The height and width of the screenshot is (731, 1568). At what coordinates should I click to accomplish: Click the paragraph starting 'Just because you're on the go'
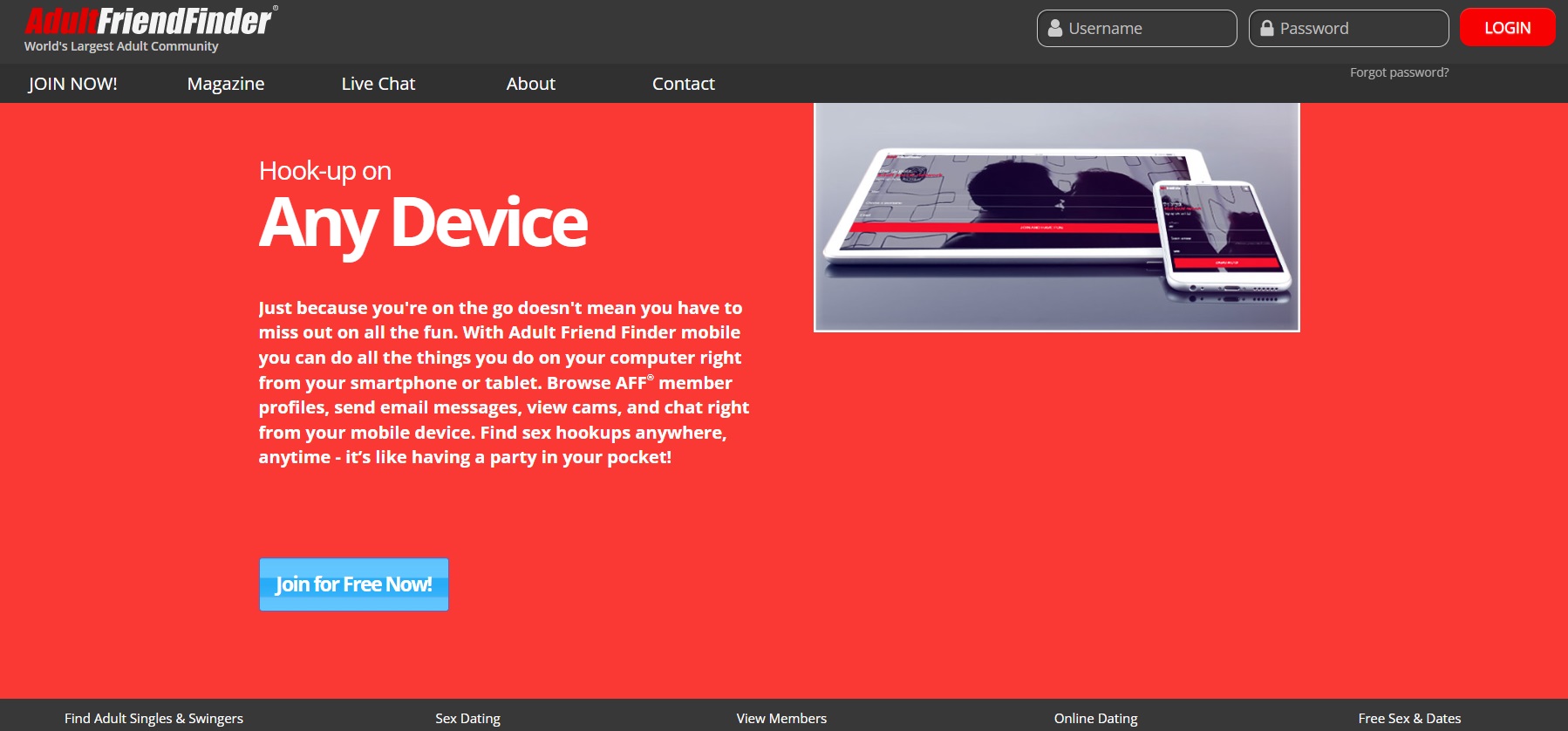point(504,382)
